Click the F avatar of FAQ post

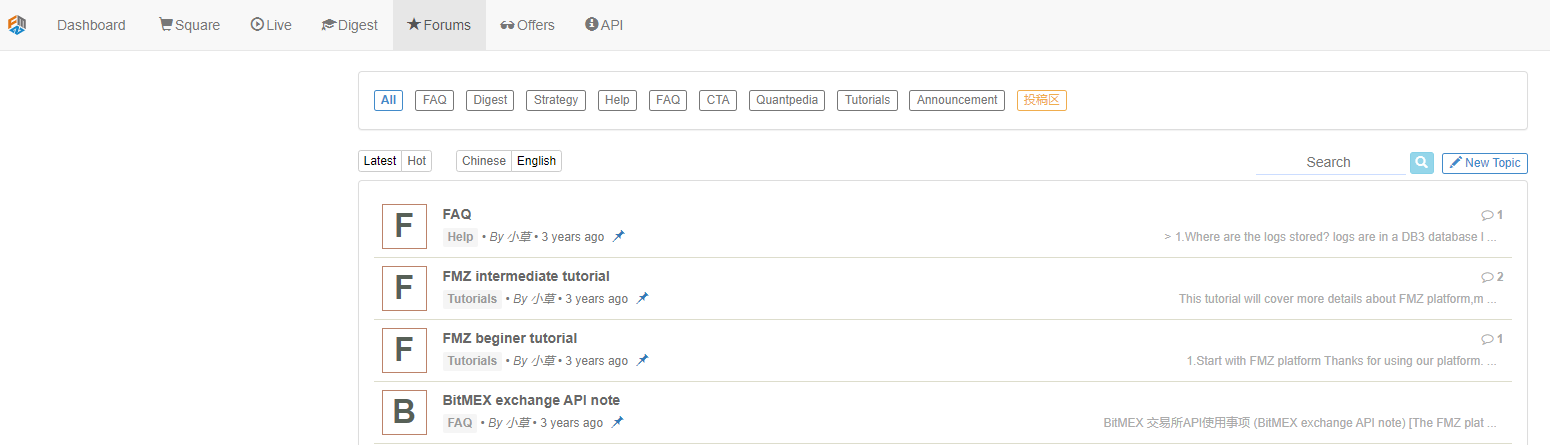pyautogui.click(x=404, y=226)
